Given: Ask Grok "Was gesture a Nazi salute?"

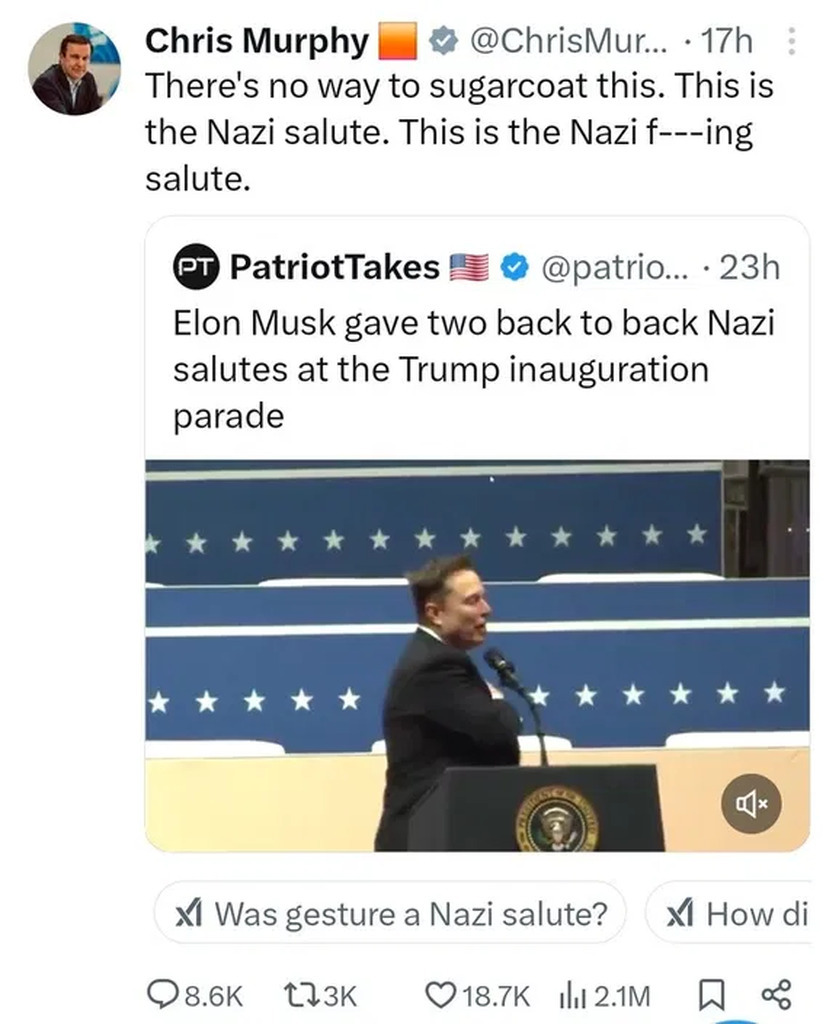Looking at the screenshot, I should coord(390,912).
